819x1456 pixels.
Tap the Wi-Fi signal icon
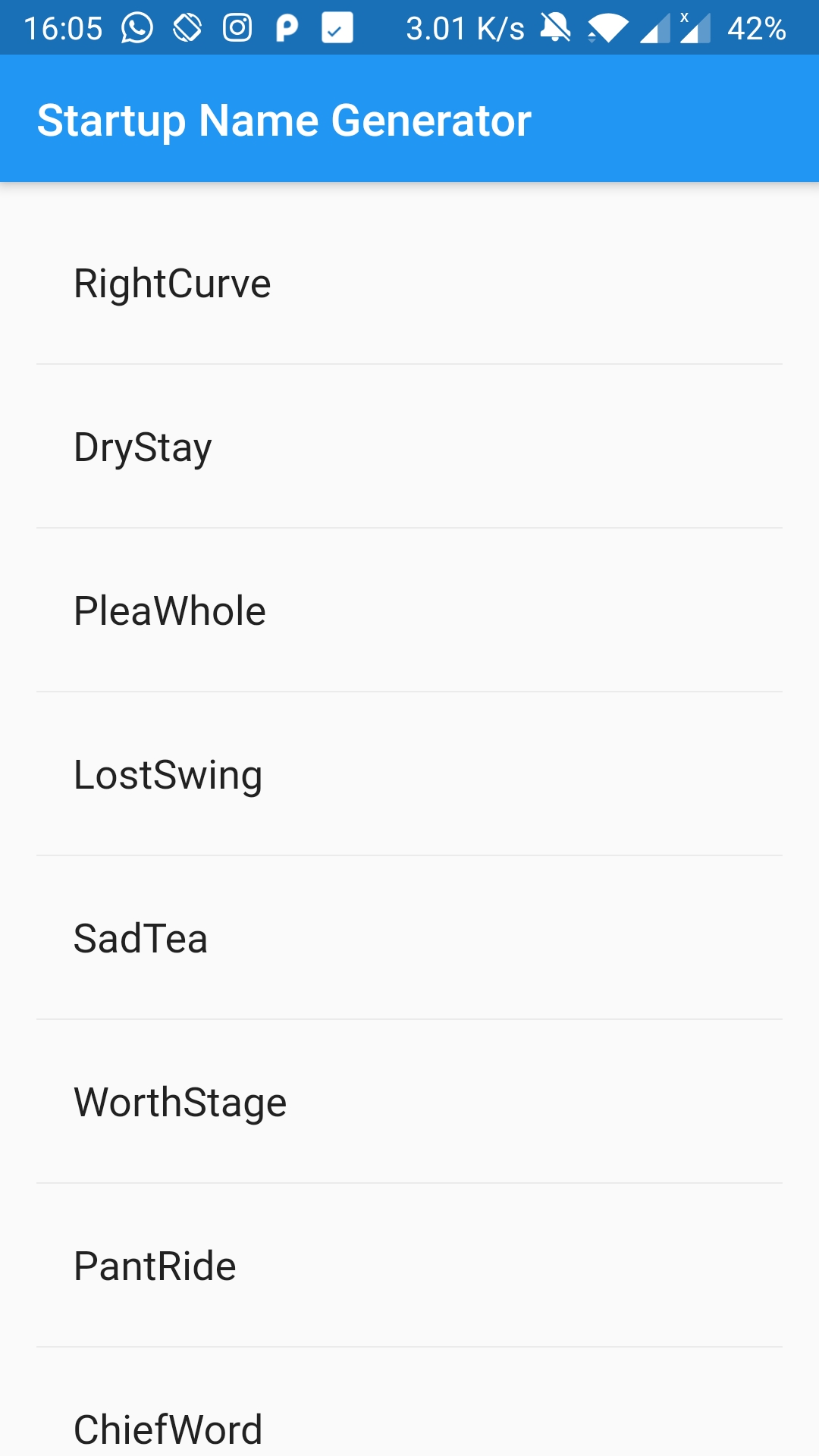point(607,30)
